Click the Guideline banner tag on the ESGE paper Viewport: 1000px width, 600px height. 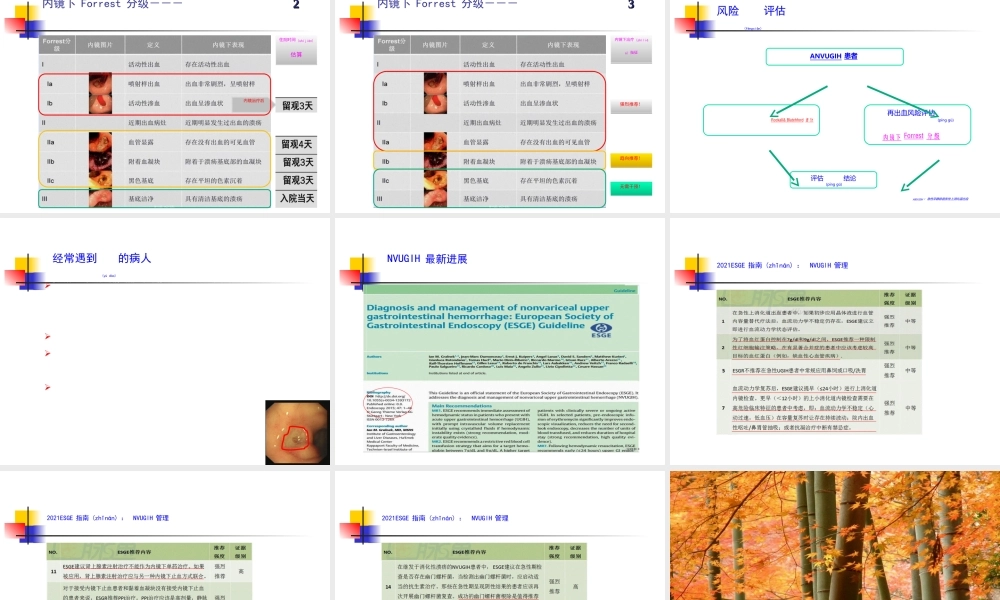623,290
